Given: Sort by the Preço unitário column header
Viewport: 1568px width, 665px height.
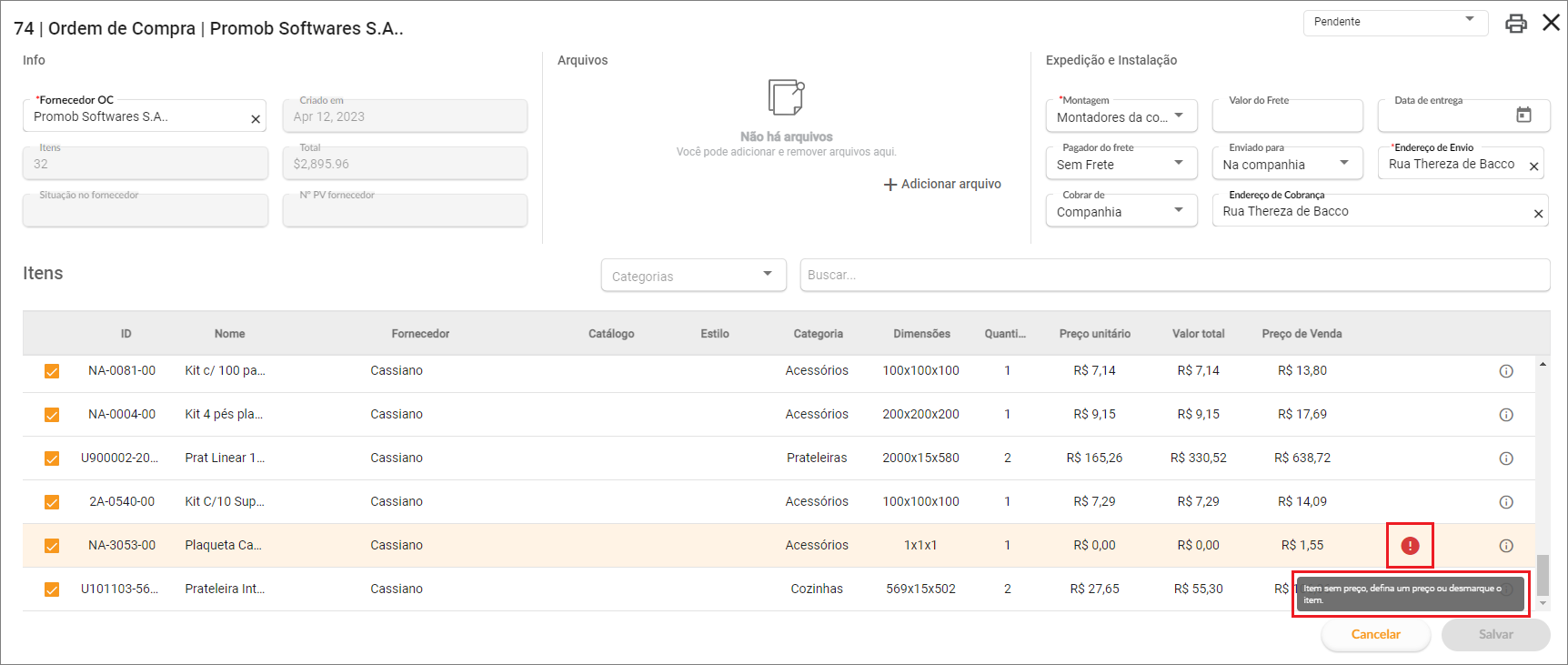Looking at the screenshot, I should (1095, 334).
